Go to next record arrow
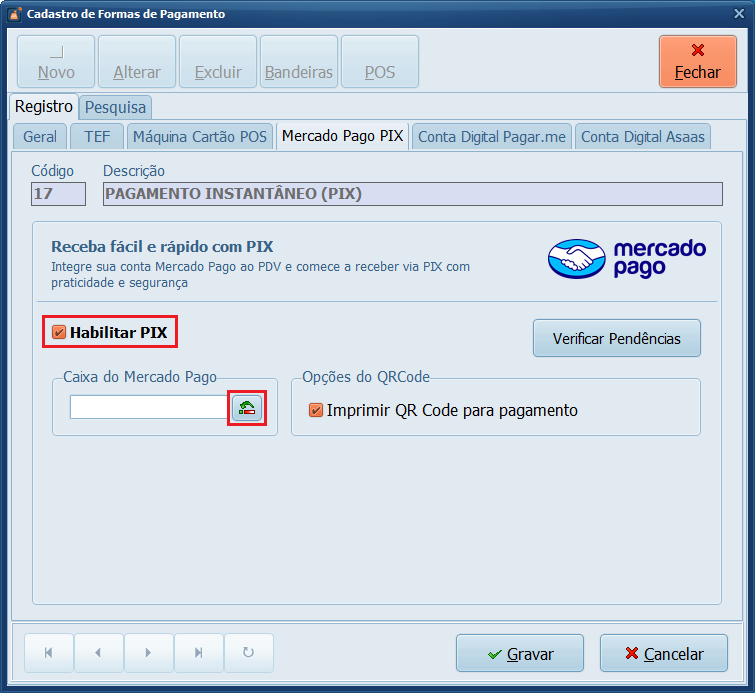Screen dimensions: 755x693 (148, 653)
